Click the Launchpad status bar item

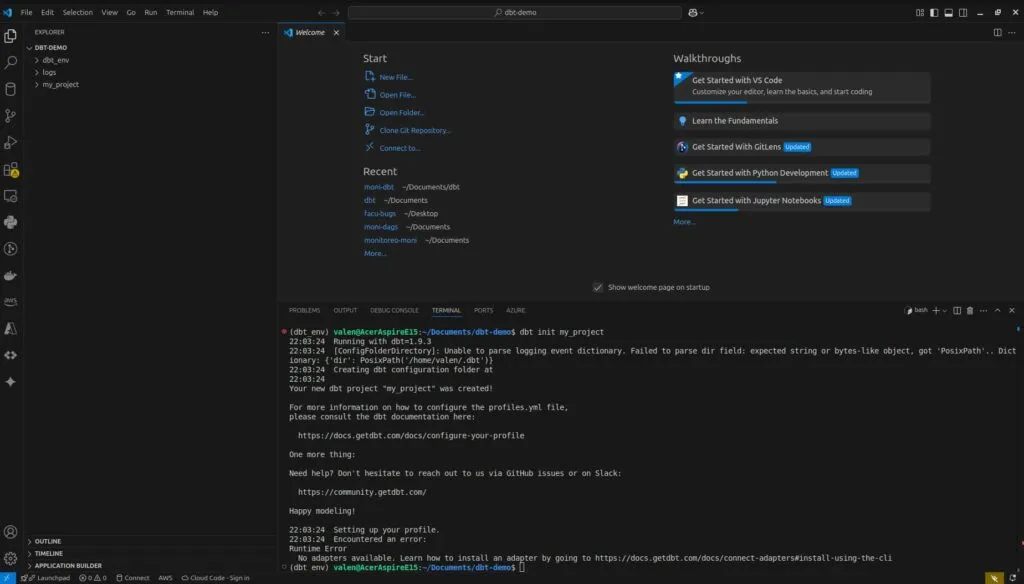point(49,578)
